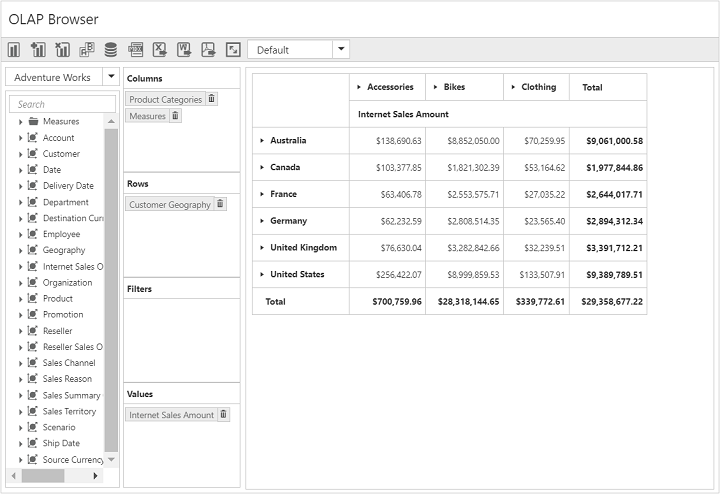Click the Product Categories field button
Viewport: 720px width, 494px height.
165,99
